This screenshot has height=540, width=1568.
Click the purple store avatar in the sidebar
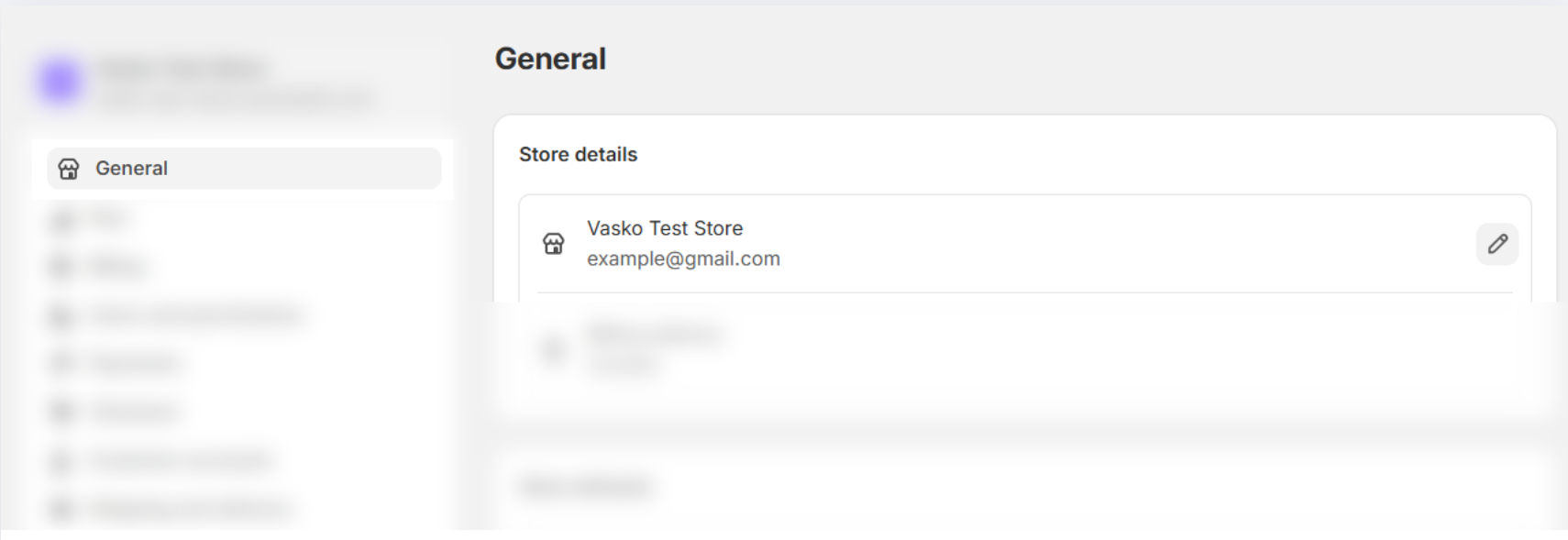tap(61, 83)
